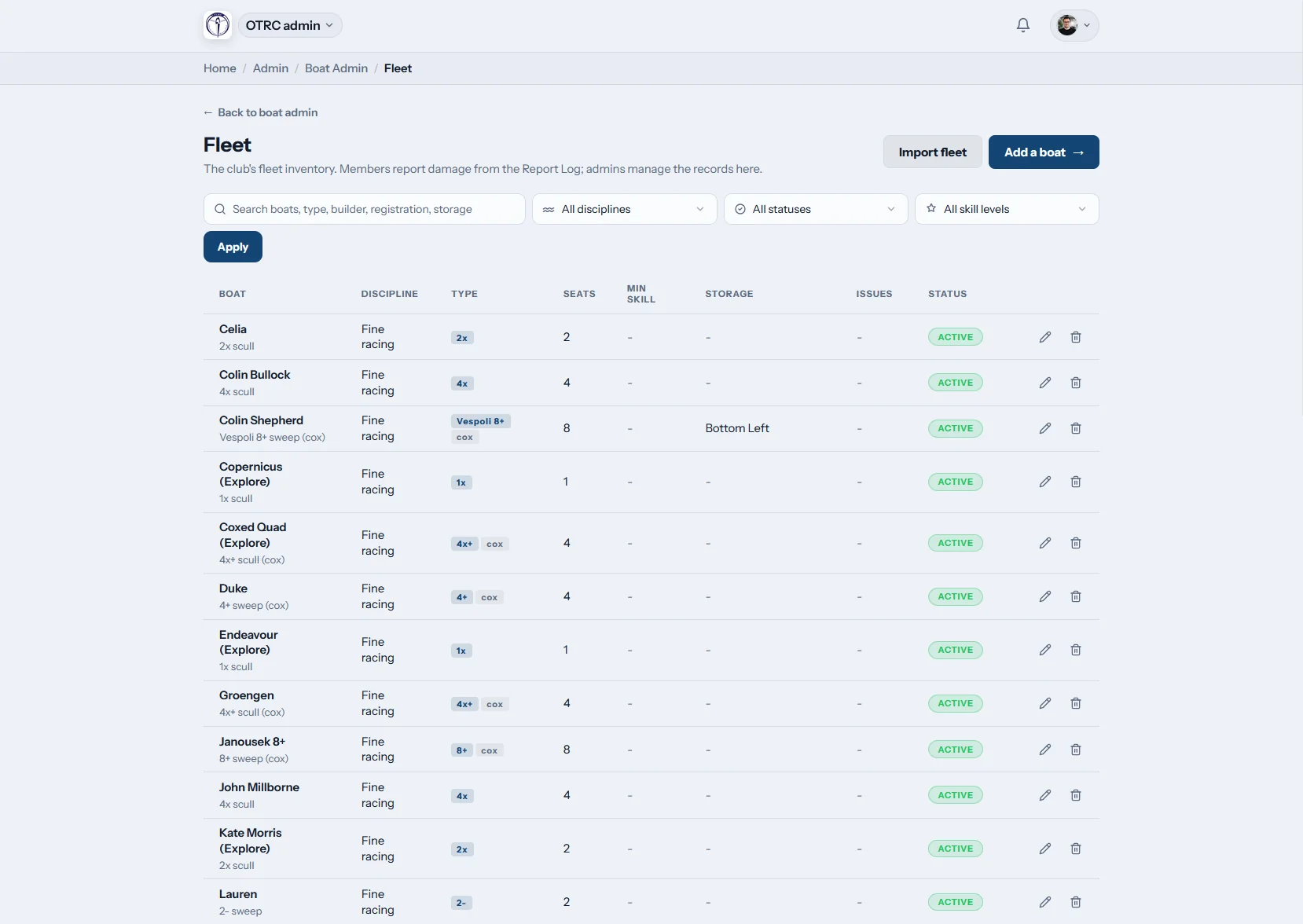The height and width of the screenshot is (924, 1303).
Task: Delete the Coxed Quad (Explore) boat
Action: [1075, 543]
